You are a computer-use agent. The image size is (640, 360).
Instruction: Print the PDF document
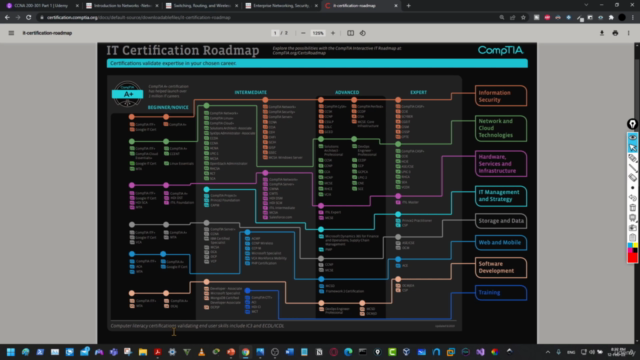click(615, 33)
